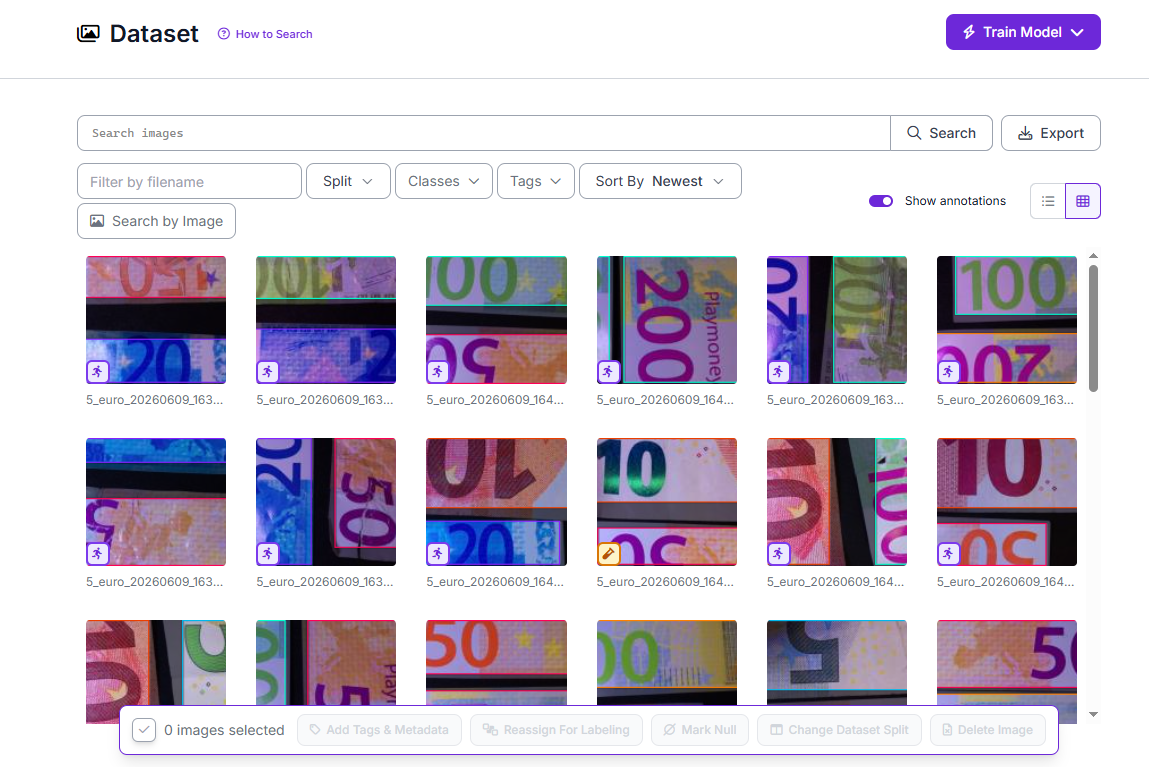This screenshot has width=1149, height=767.
Task: Click filename under the 200 Playmoney thumbnail
Action: click(x=665, y=399)
